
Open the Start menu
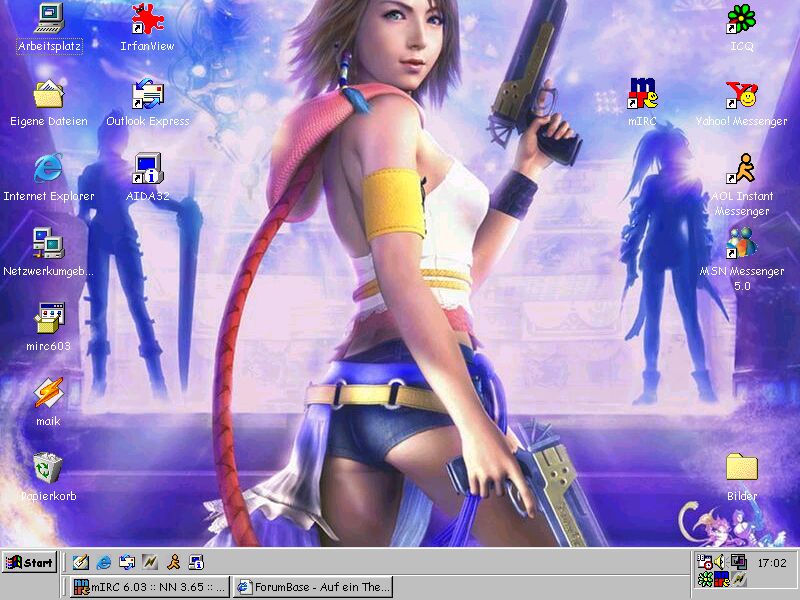(x=29, y=563)
